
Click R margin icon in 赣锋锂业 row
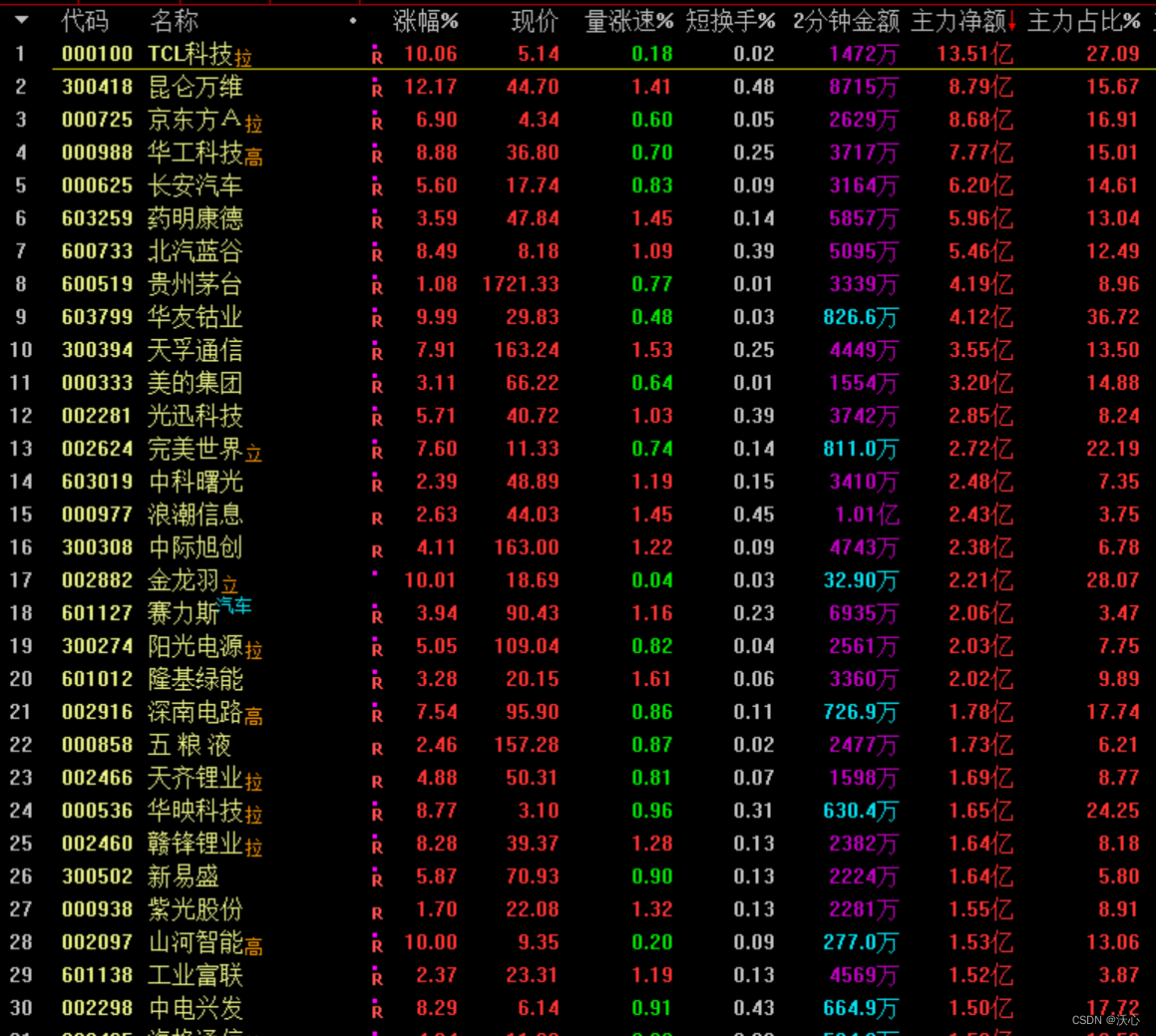tap(377, 847)
